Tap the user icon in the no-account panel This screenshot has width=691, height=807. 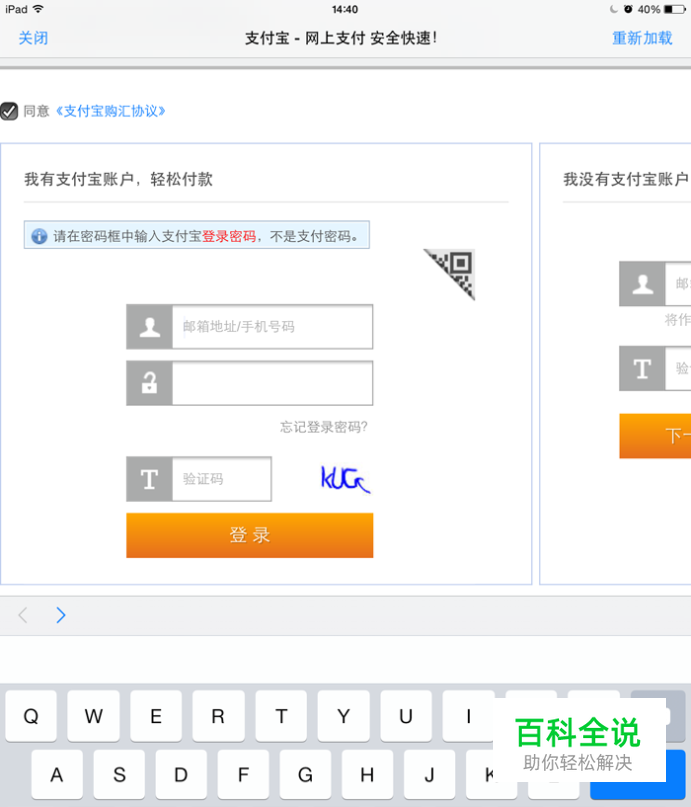tap(642, 284)
